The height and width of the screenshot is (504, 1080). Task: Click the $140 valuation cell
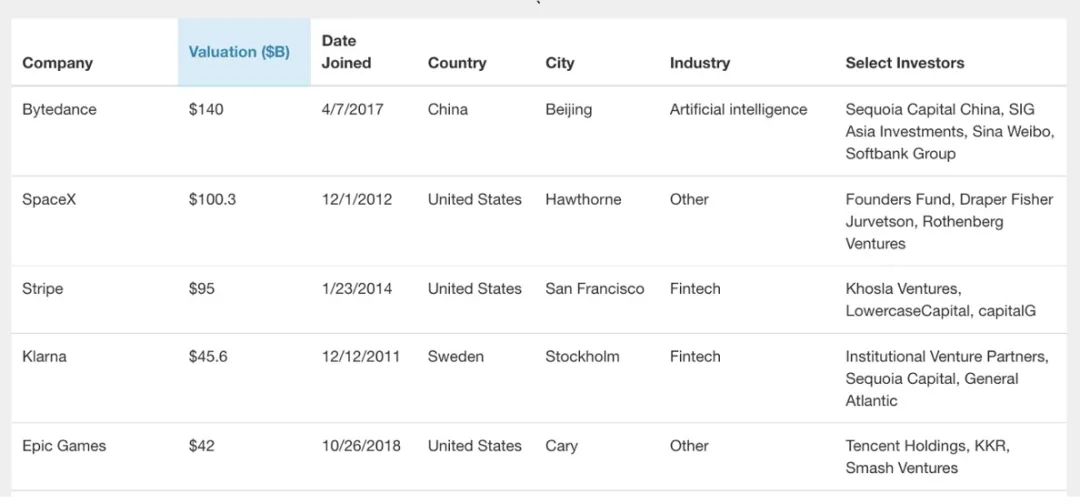coord(206,109)
